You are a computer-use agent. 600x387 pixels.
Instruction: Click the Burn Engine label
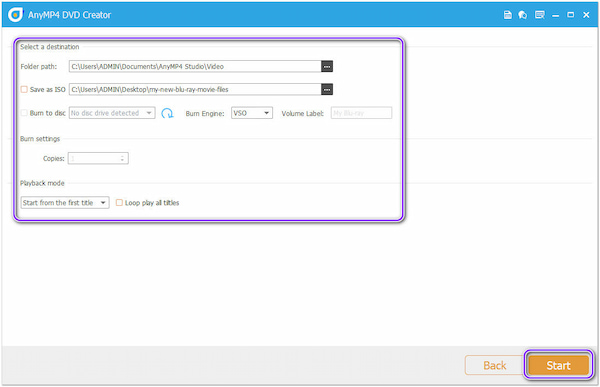(205, 113)
